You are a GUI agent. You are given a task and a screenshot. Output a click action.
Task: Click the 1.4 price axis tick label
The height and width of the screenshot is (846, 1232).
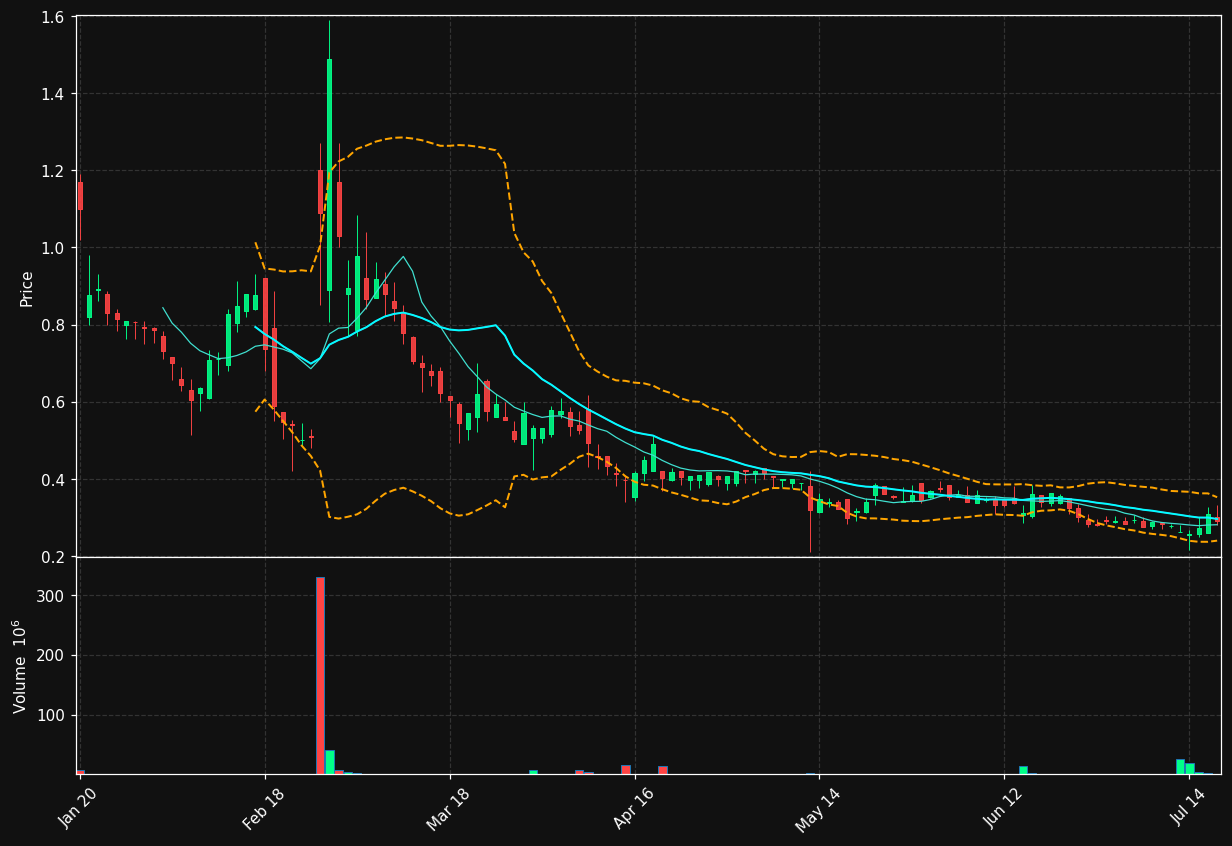pyautogui.click(x=53, y=94)
